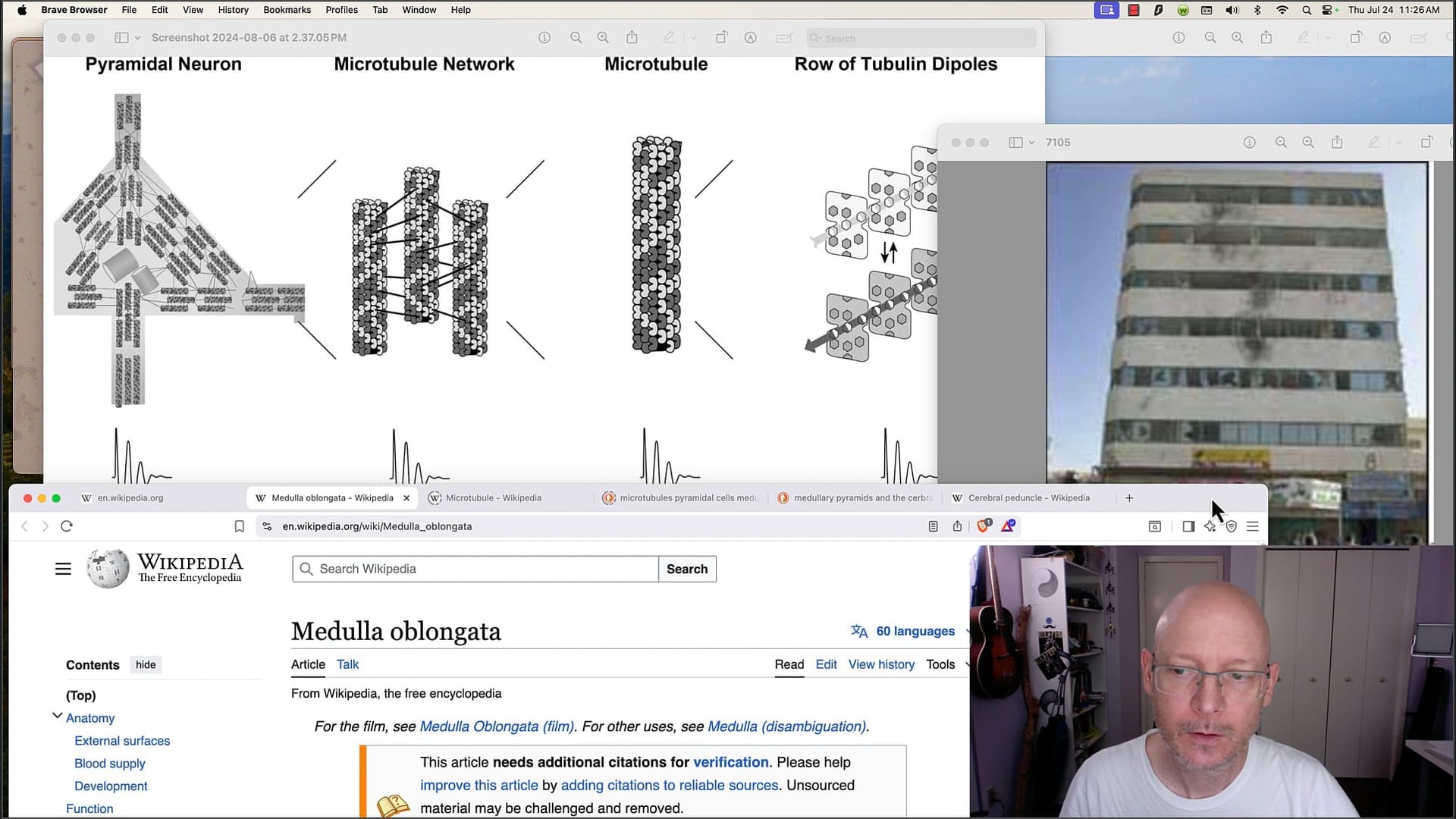Open the Brave sidebar panel icon
This screenshot has width=1456, height=819.
(1188, 526)
